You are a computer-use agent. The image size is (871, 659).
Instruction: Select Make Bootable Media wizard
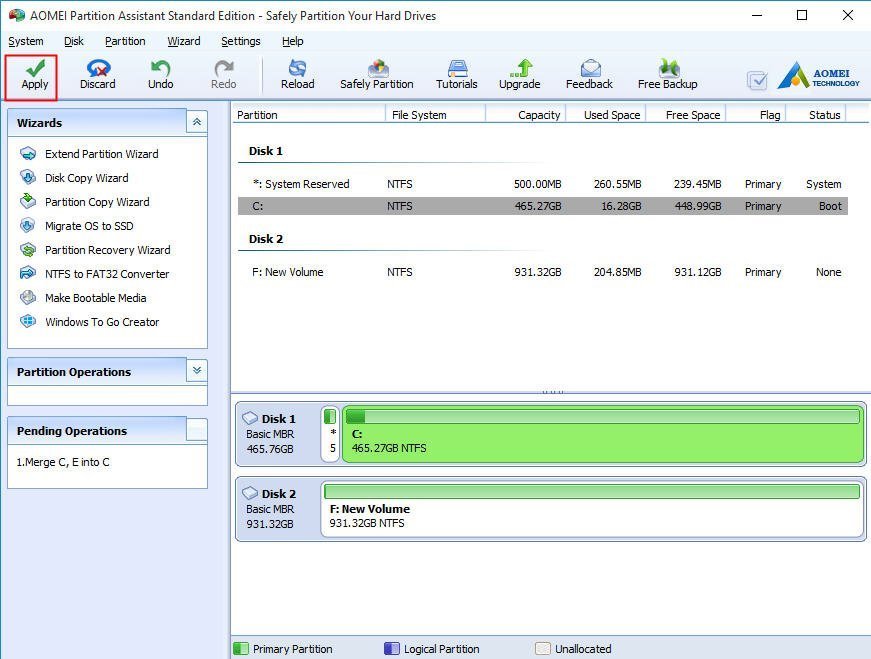coord(96,298)
